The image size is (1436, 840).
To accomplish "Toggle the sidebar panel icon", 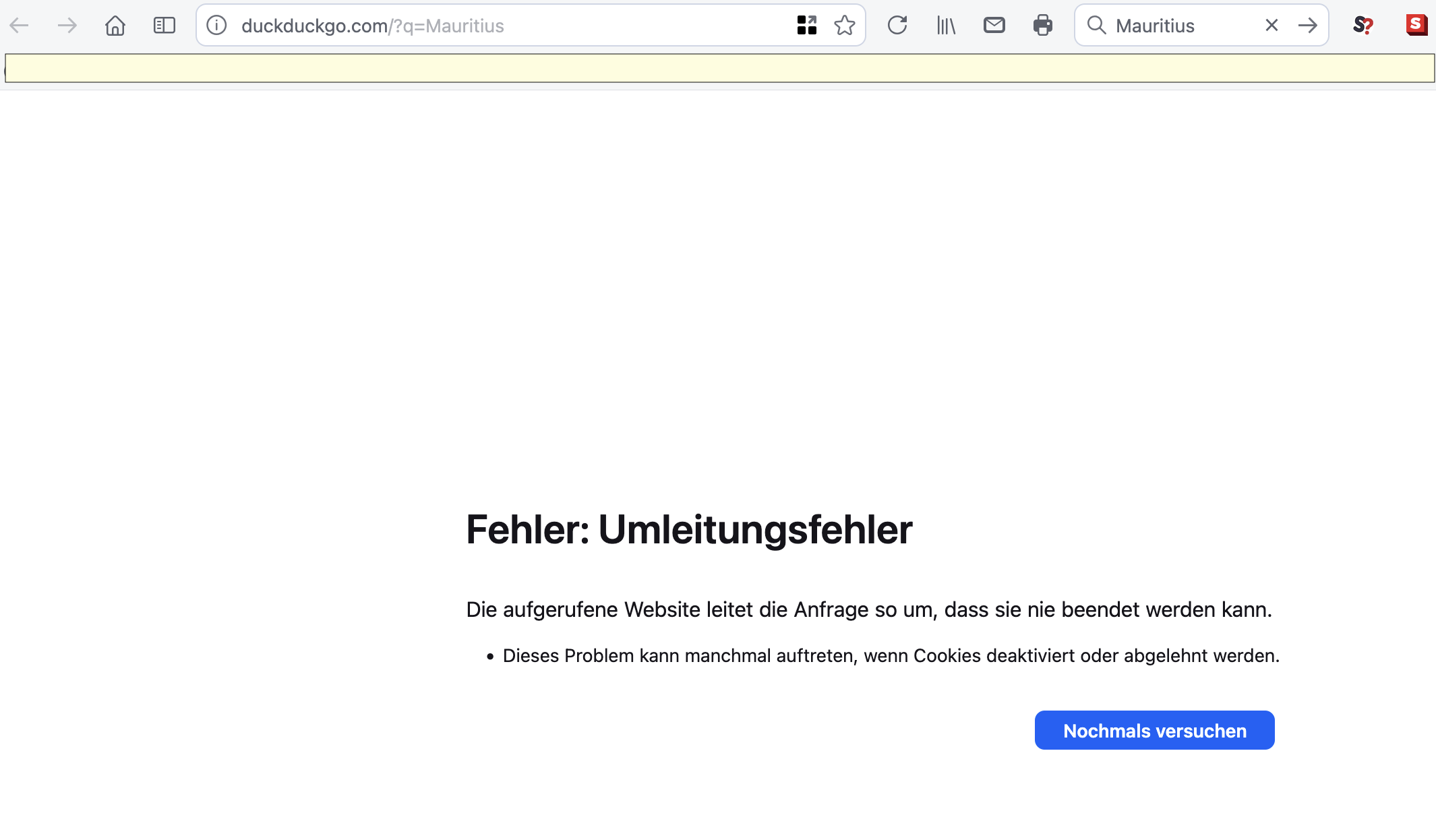I will click(x=164, y=26).
